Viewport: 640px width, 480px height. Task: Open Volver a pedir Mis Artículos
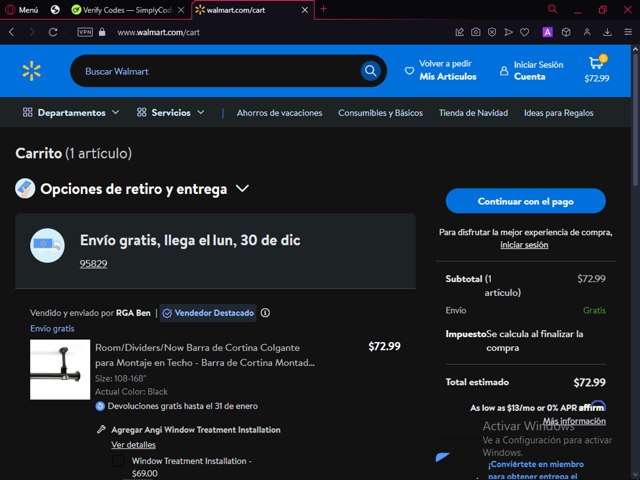click(x=440, y=70)
